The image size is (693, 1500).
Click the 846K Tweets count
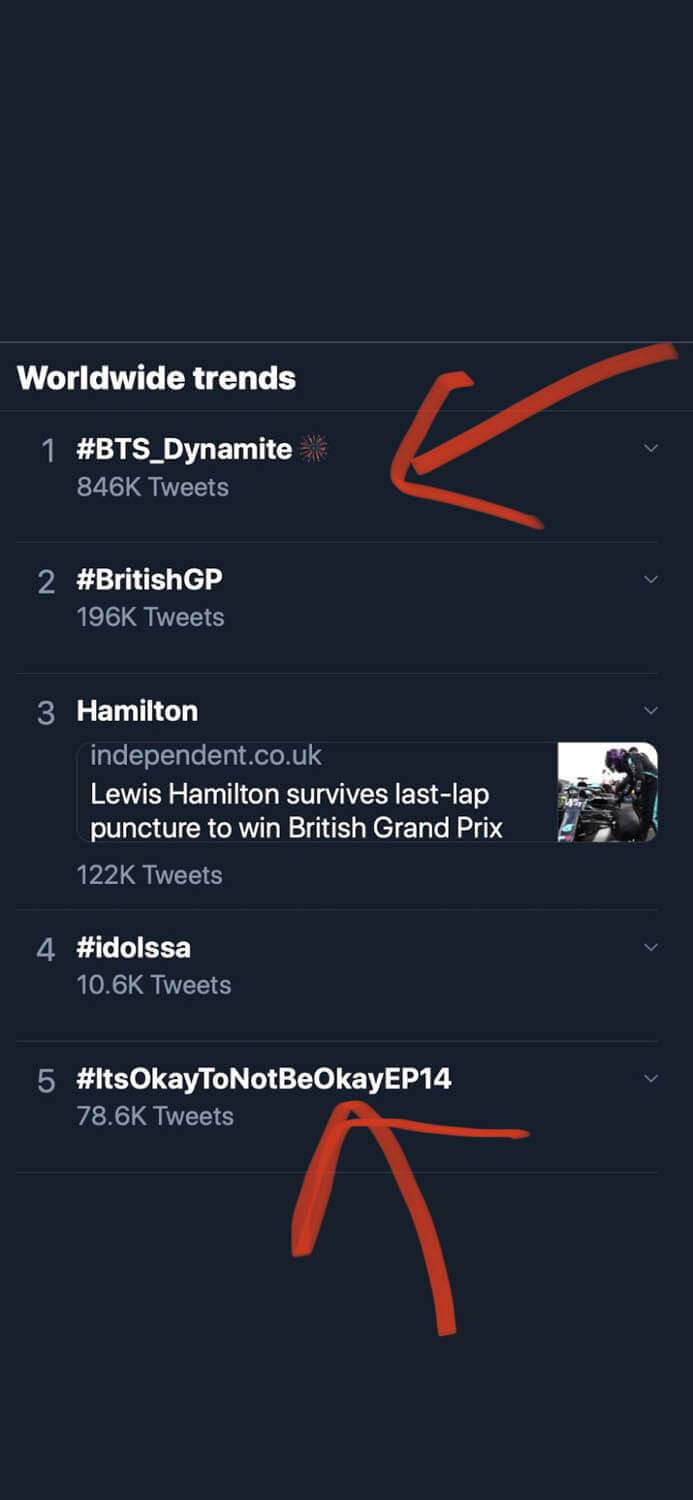click(152, 487)
